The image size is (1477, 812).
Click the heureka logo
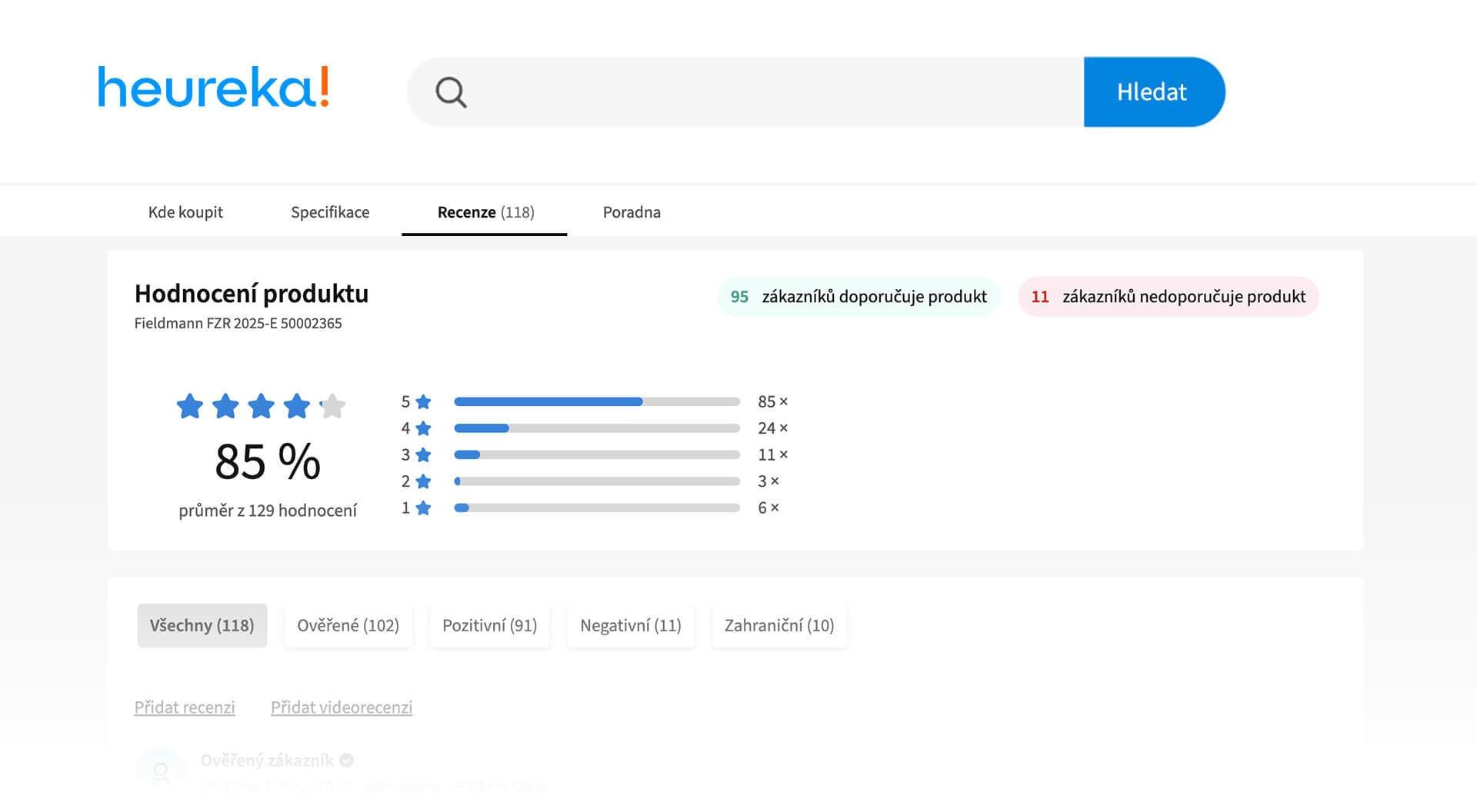point(214,88)
